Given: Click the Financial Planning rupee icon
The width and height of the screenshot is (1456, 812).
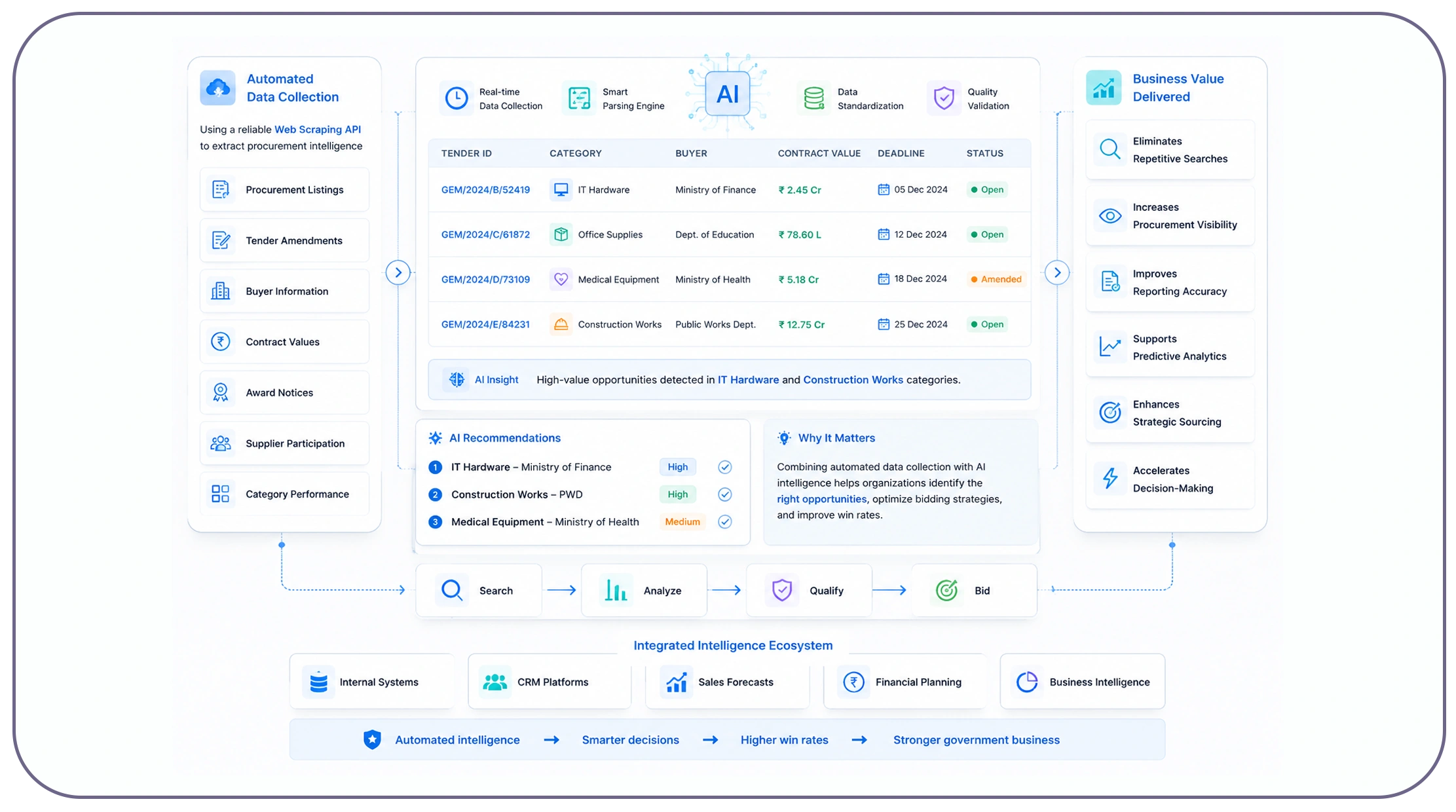Looking at the screenshot, I should tap(854, 682).
